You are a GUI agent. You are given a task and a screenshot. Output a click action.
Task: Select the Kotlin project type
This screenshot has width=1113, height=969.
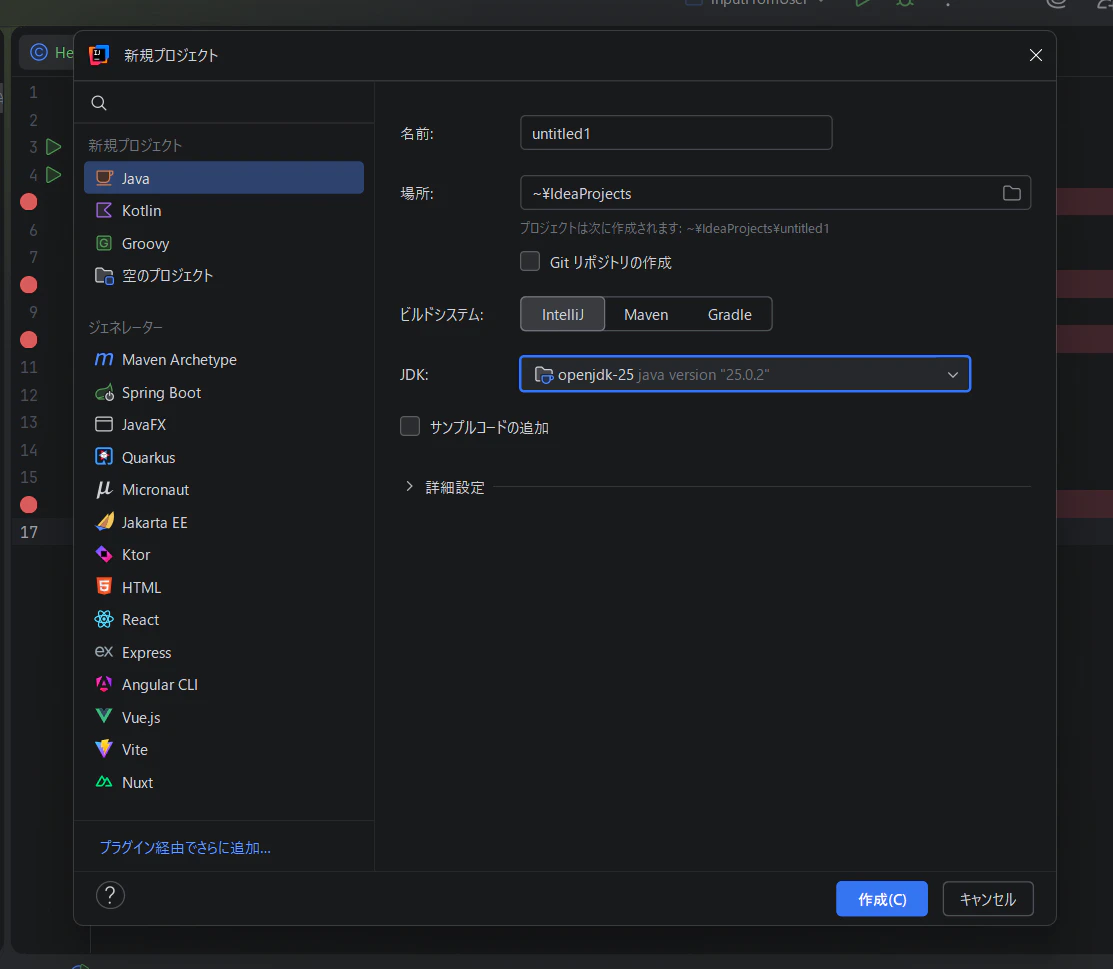pos(224,210)
